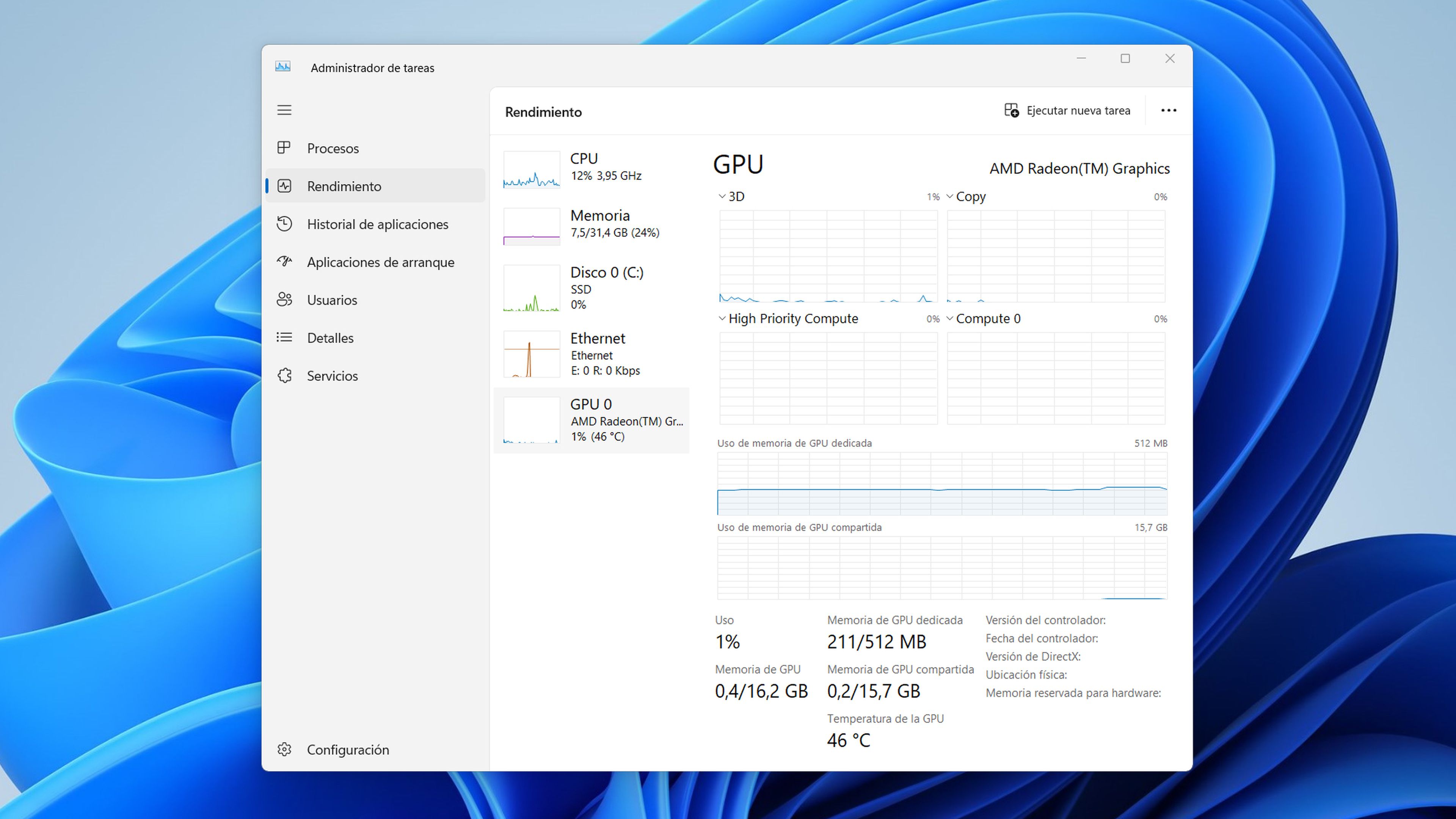Viewport: 1456px width, 819px height.
Task: Click the dedicated GPU memory usage graph
Action: point(942,483)
